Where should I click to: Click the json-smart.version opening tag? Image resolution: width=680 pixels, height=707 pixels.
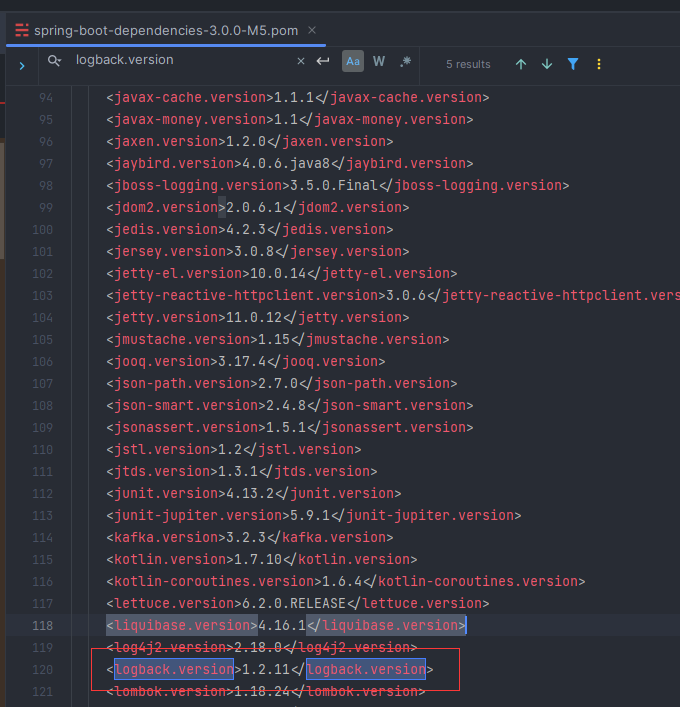[x=186, y=405]
